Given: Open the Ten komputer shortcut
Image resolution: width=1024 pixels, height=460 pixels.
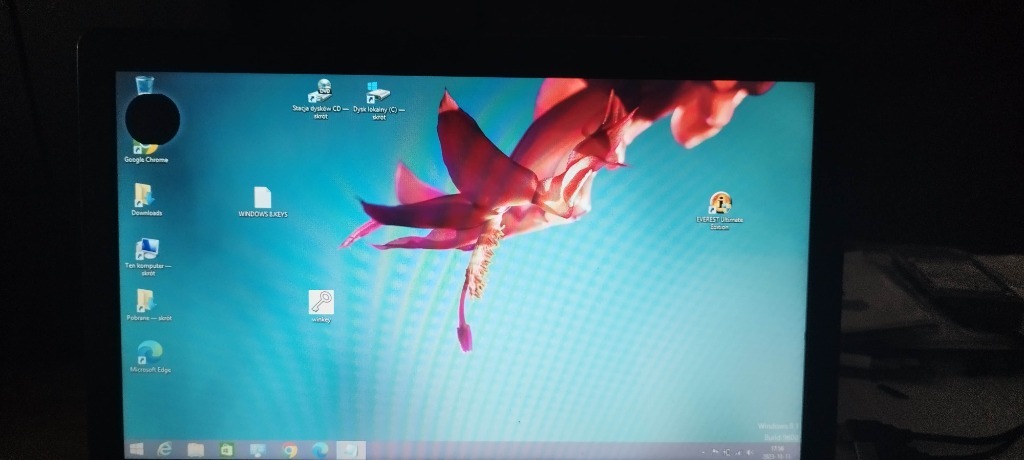Looking at the screenshot, I should (x=147, y=250).
